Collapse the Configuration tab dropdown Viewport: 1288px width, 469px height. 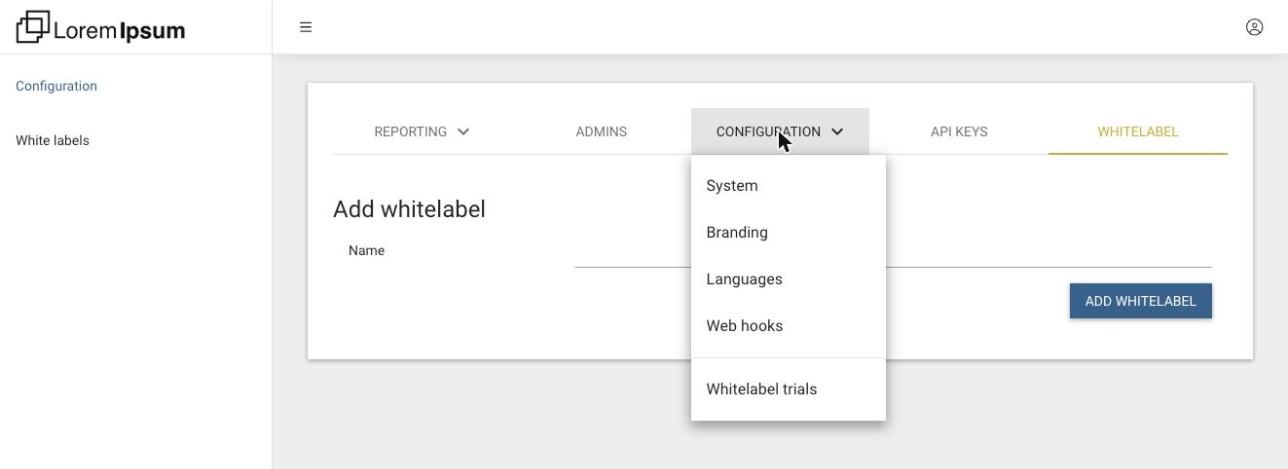[780, 131]
